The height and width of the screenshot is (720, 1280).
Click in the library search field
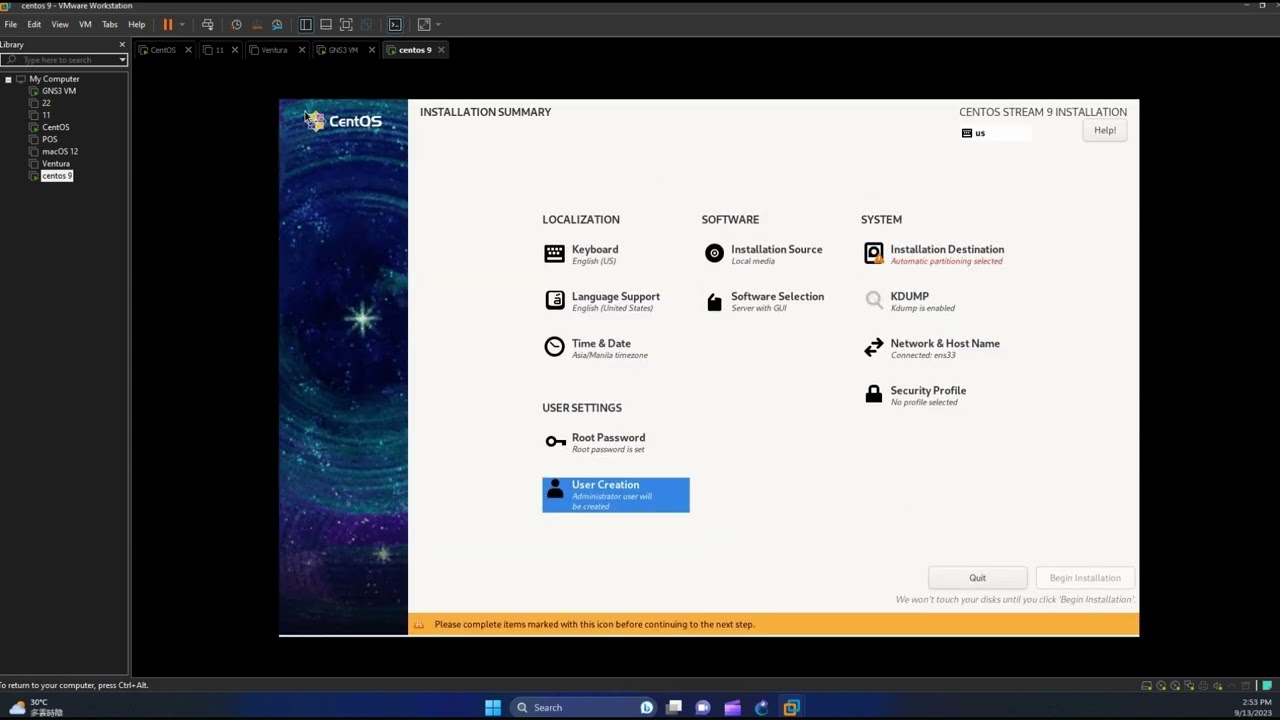tap(62, 60)
